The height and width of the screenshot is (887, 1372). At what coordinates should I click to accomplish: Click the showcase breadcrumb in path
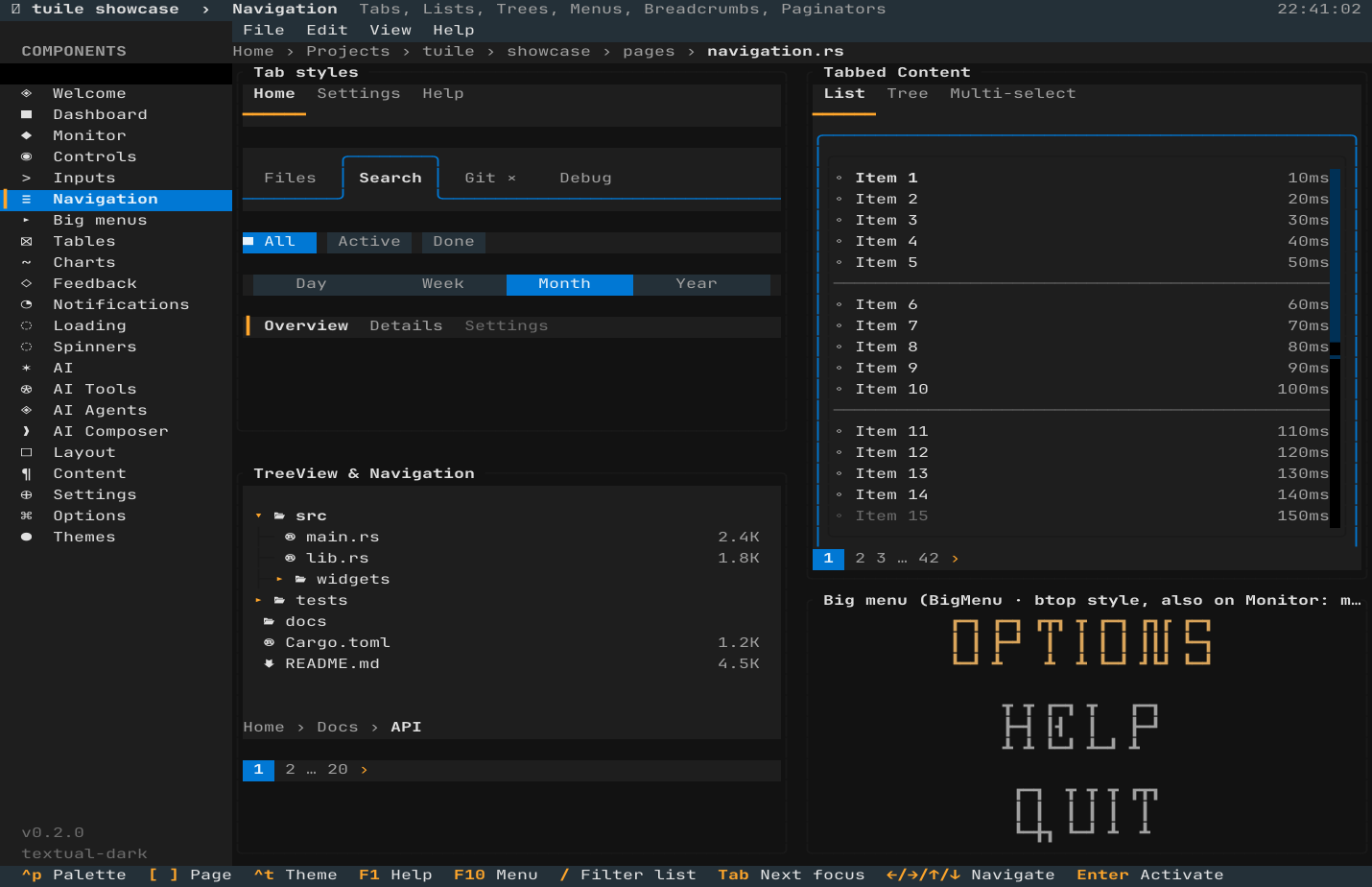click(x=549, y=51)
